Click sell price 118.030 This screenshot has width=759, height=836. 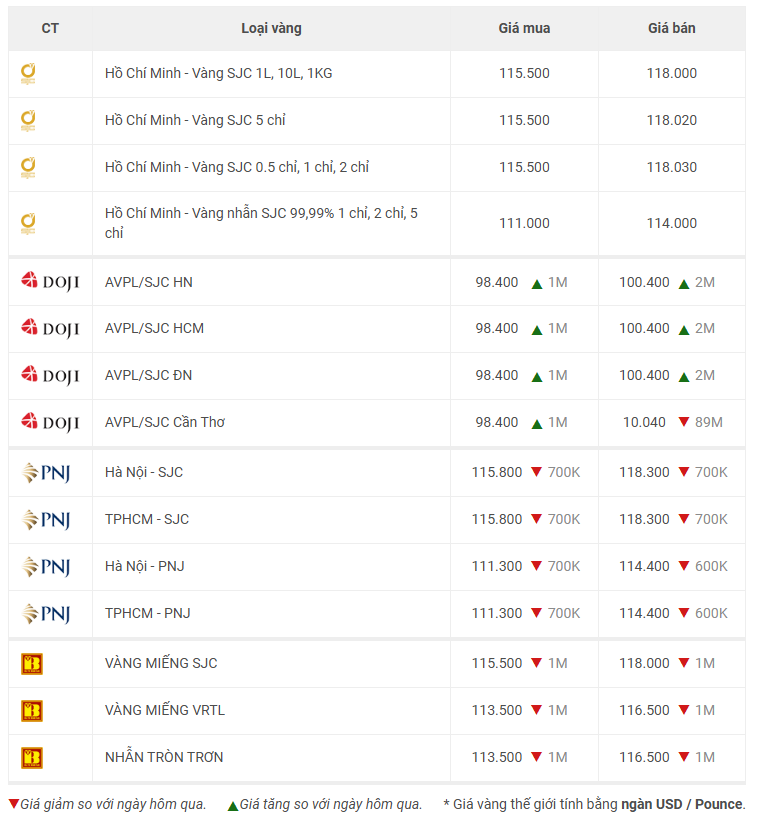click(672, 167)
